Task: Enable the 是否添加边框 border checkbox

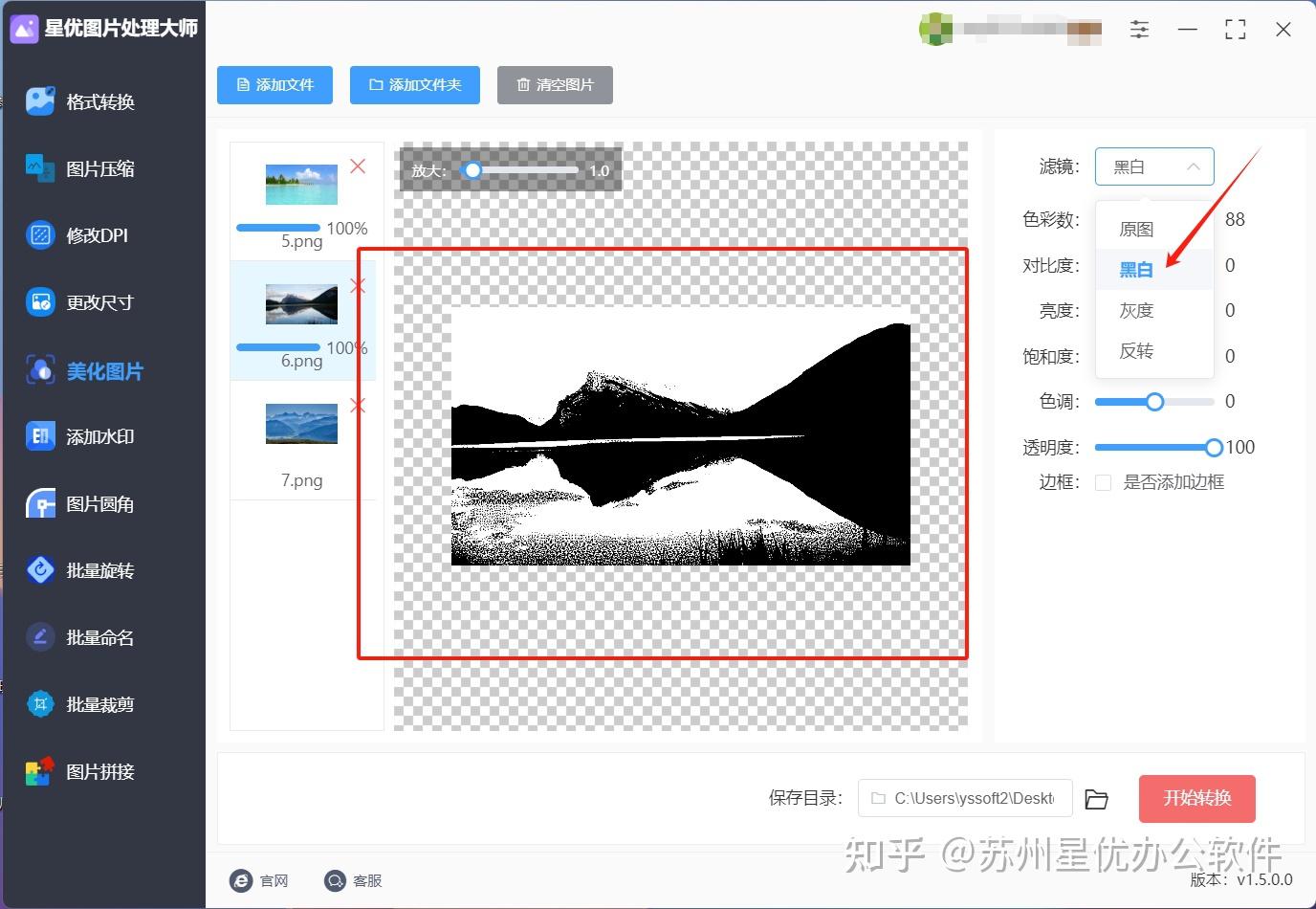Action: [x=1102, y=482]
